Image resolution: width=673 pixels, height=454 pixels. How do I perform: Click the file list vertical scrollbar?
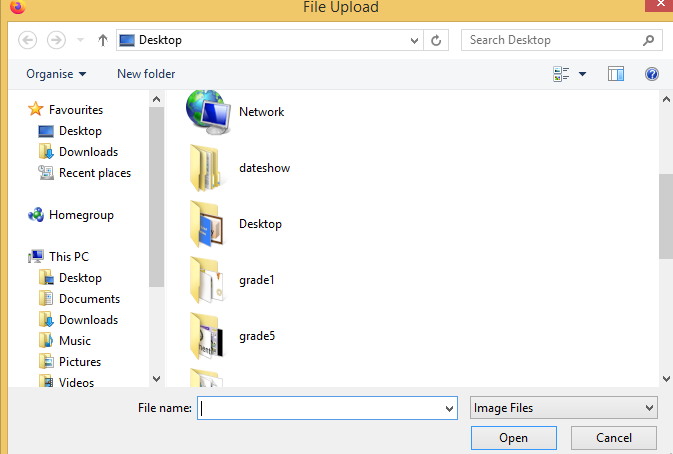pos(665,215)
